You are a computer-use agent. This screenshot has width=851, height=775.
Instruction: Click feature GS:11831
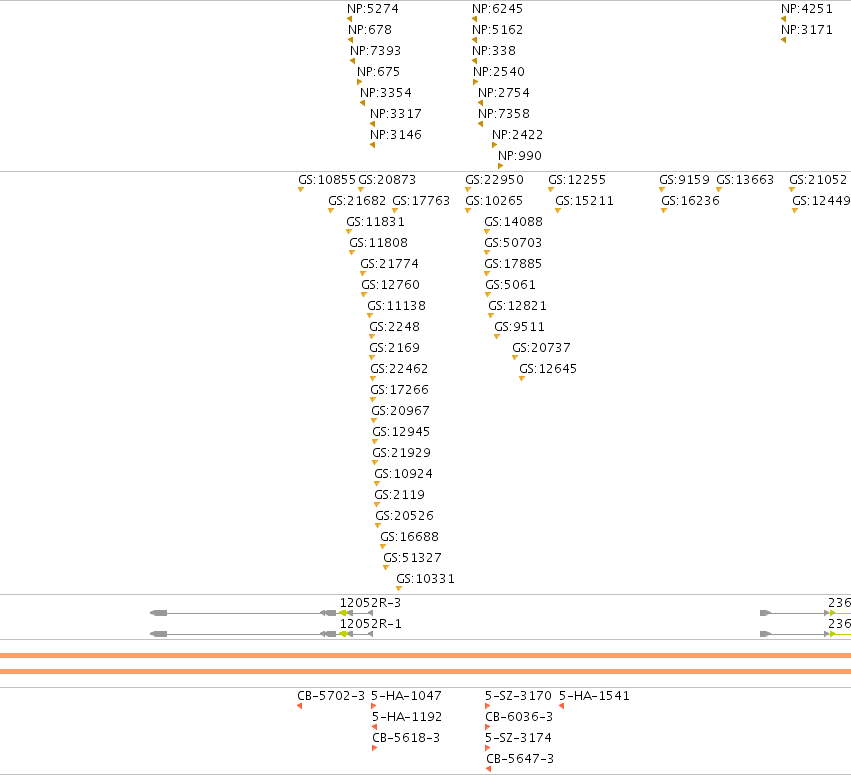point(376,222)
